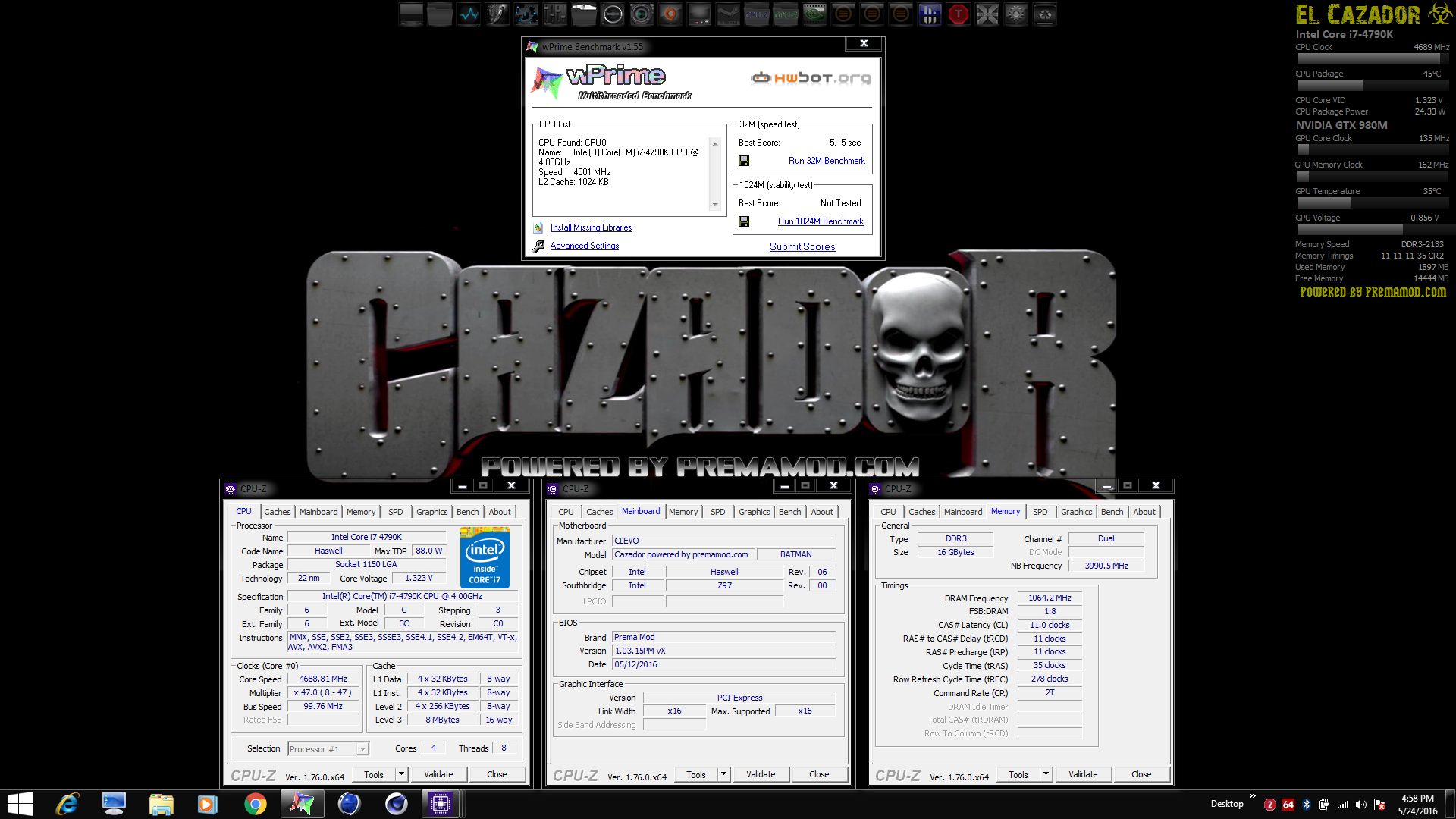Click Validate in the left CPU-Z window
Viewport: 1456px width, 819px height.
click(438, 774)
